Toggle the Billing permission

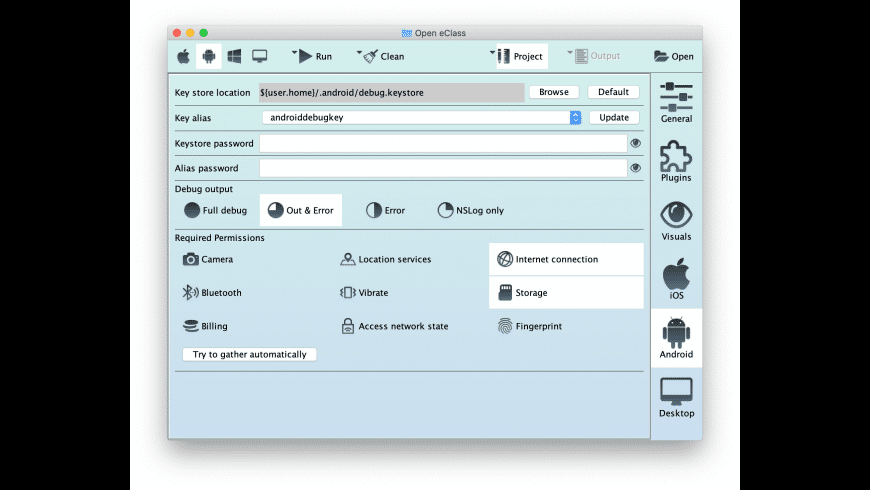click(205, 326)
